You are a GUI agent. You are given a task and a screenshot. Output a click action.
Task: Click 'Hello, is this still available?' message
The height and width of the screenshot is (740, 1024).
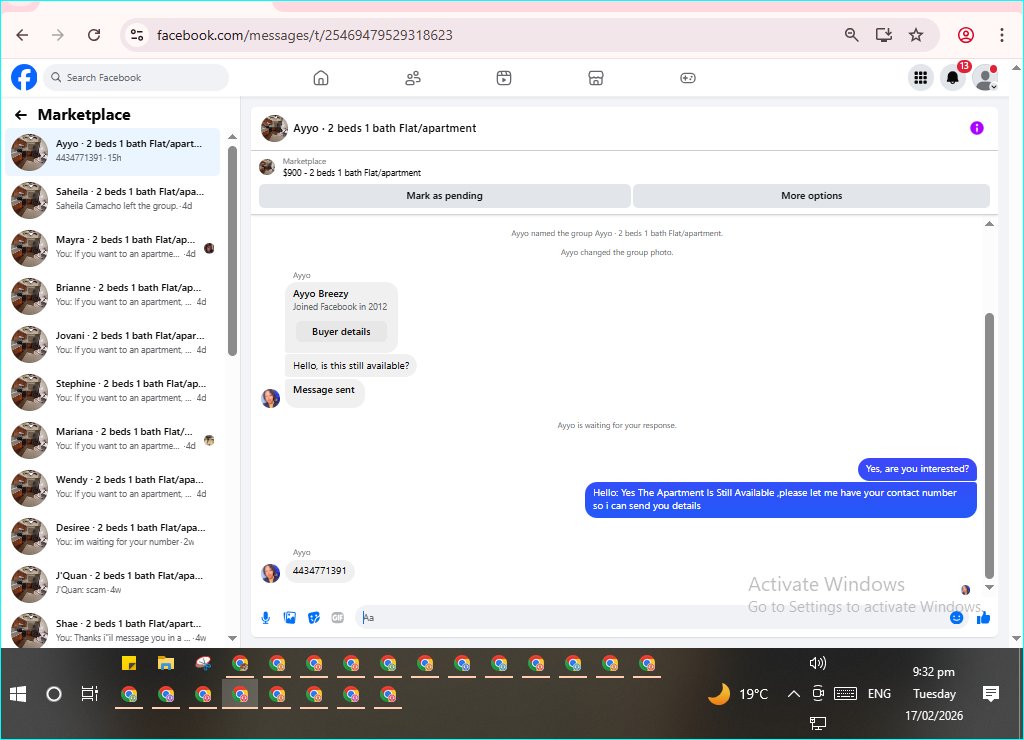point(351,366)
